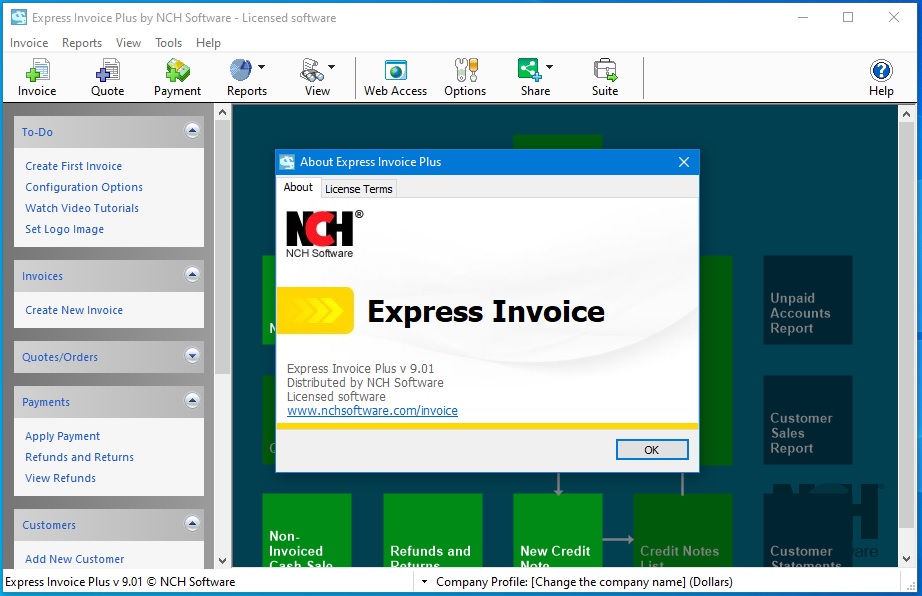This screenshot has height=596, width=922.
Task: Click the Share toolbar icon
Action: [531, 77]
